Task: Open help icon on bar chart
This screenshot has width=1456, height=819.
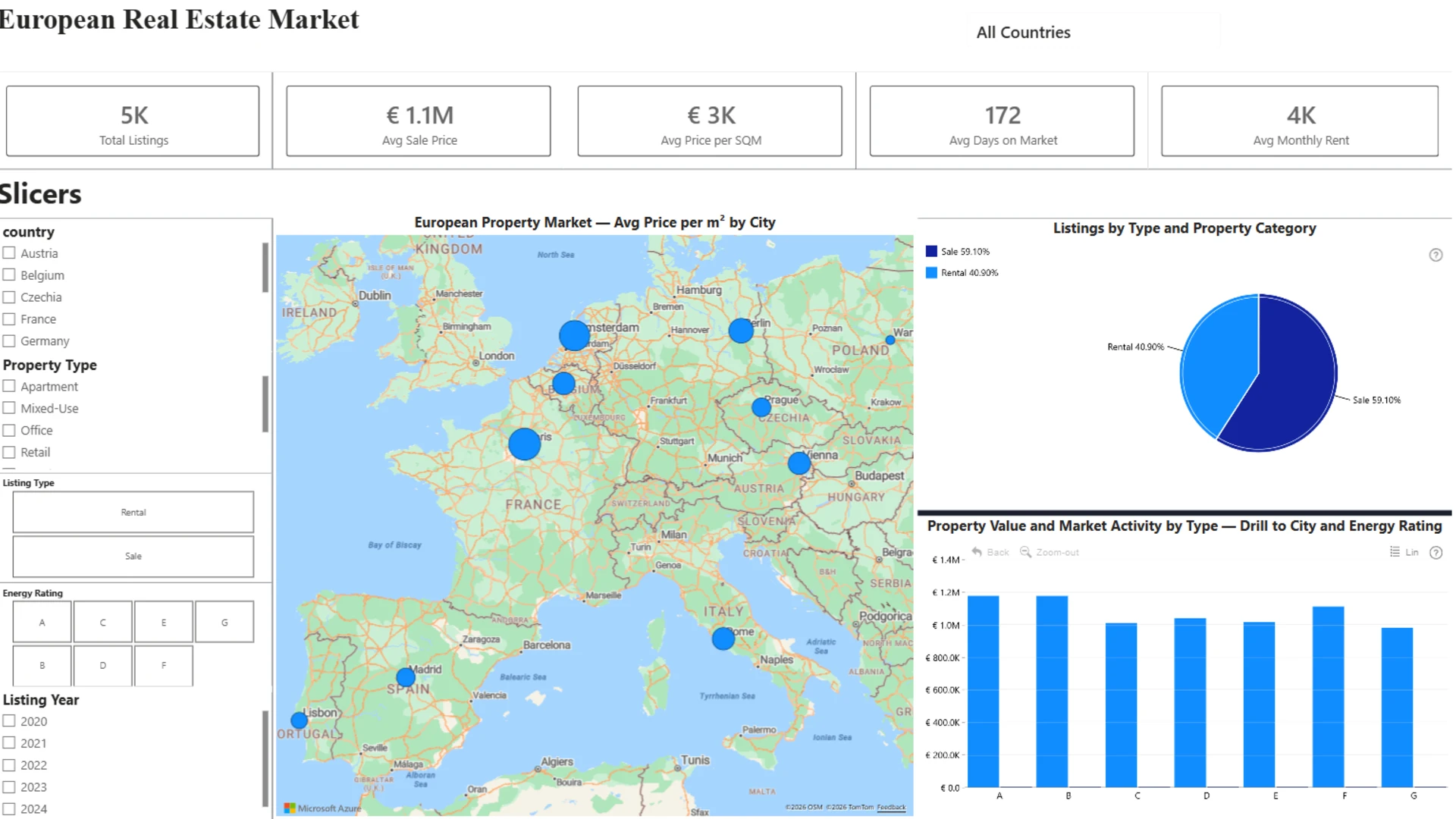Action: [1436, 553]
